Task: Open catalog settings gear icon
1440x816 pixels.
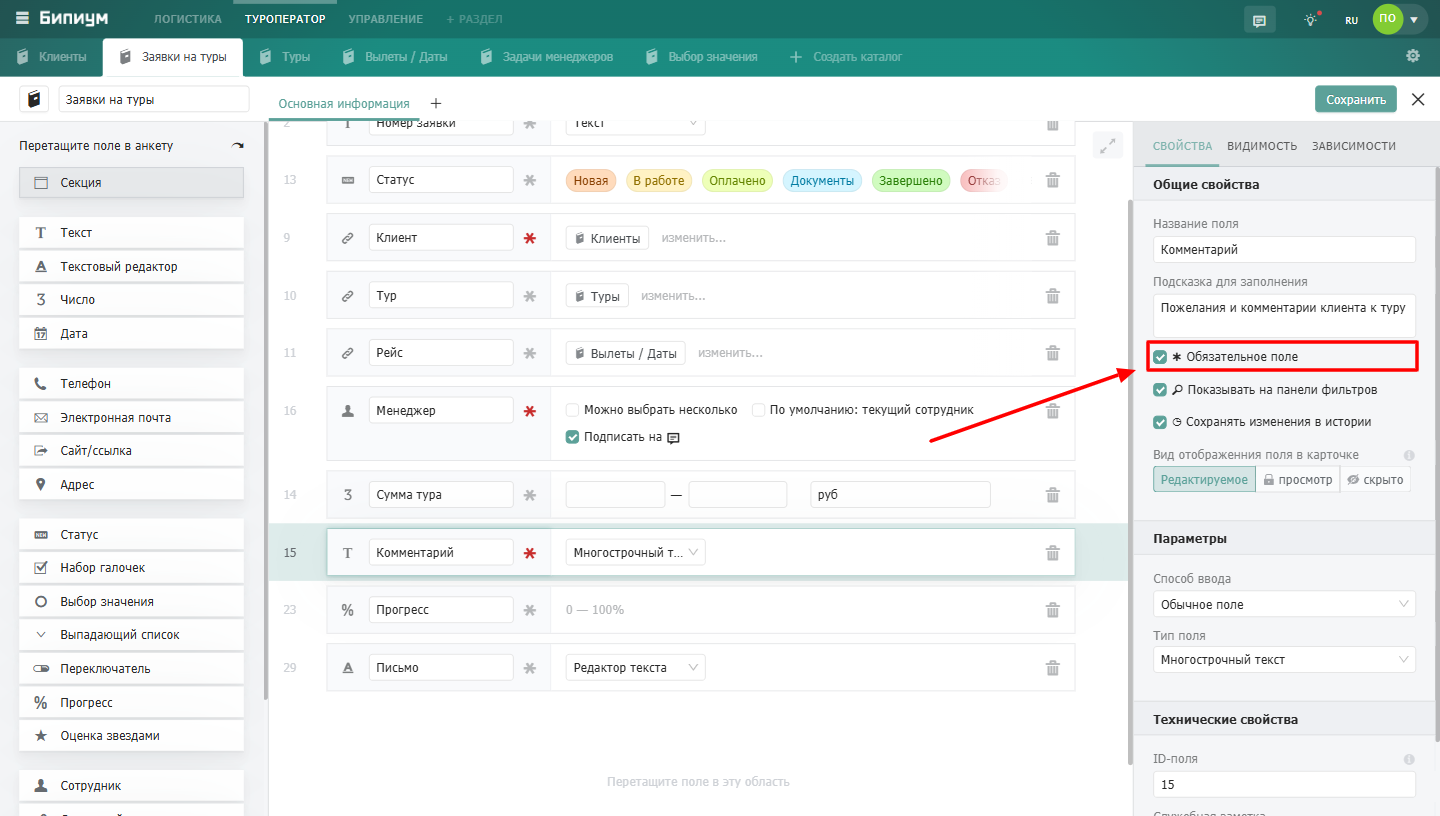Action: coord(1413,56)
